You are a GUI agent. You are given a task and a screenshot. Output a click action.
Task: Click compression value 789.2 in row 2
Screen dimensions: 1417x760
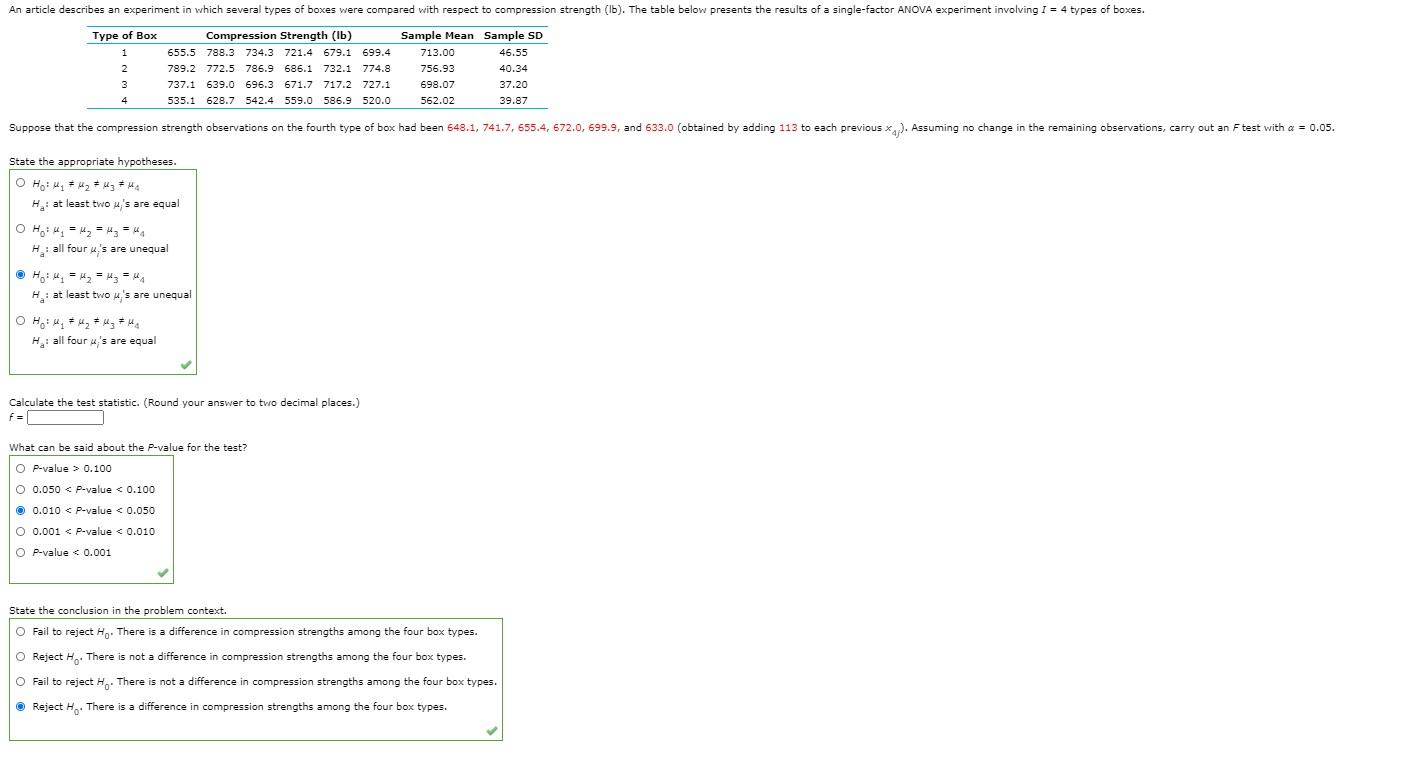point(182,68)
